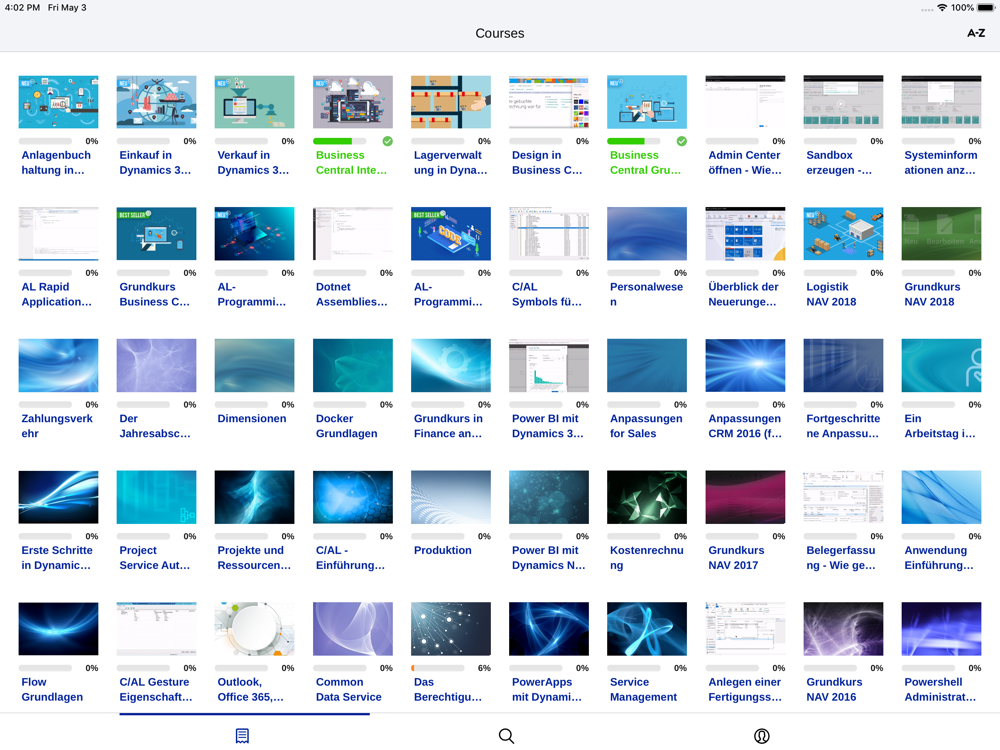The height and width of the screenshot is (750, 1000).
Task: Open the Grundkurs Business C… best seller thumbnail
Action: [x=156, y=233]
